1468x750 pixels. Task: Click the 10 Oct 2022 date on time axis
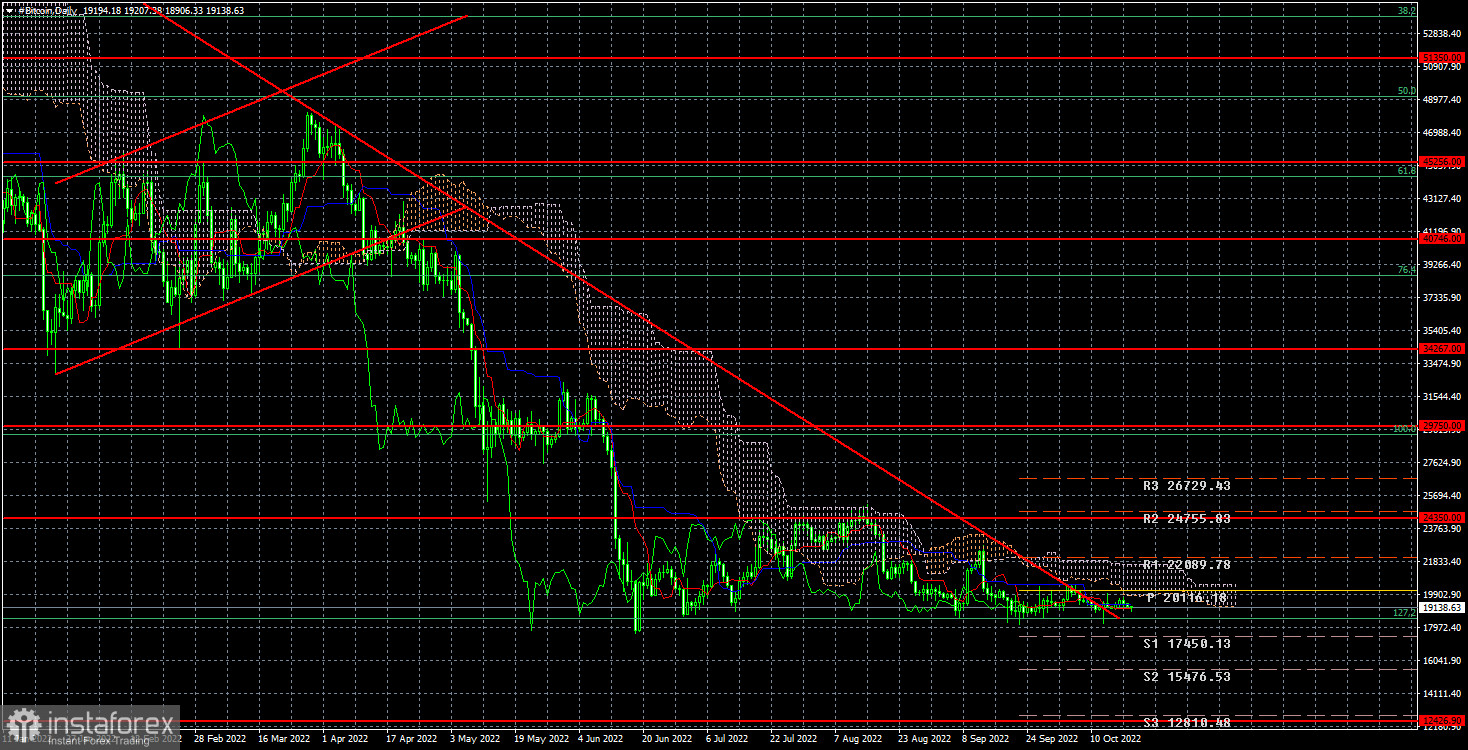tap(1117, 740)
